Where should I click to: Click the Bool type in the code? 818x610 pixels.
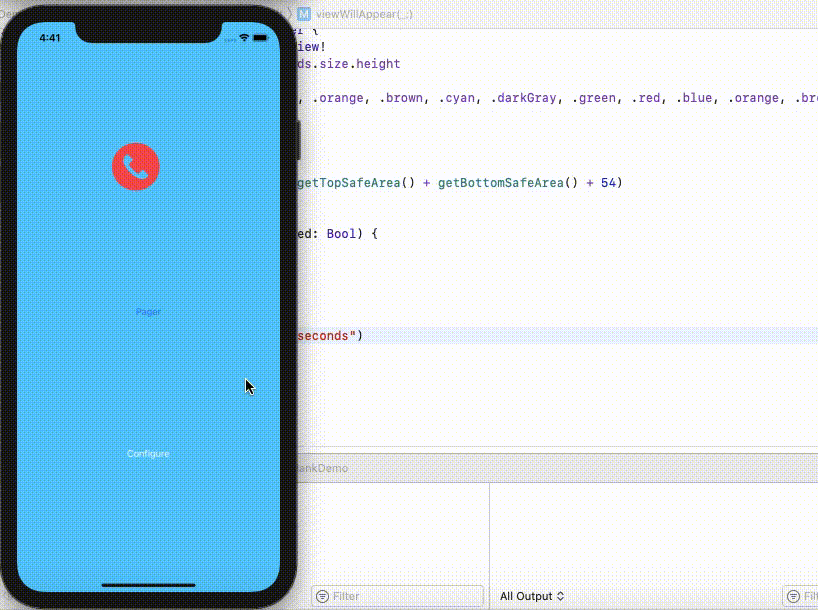point(341,233)
